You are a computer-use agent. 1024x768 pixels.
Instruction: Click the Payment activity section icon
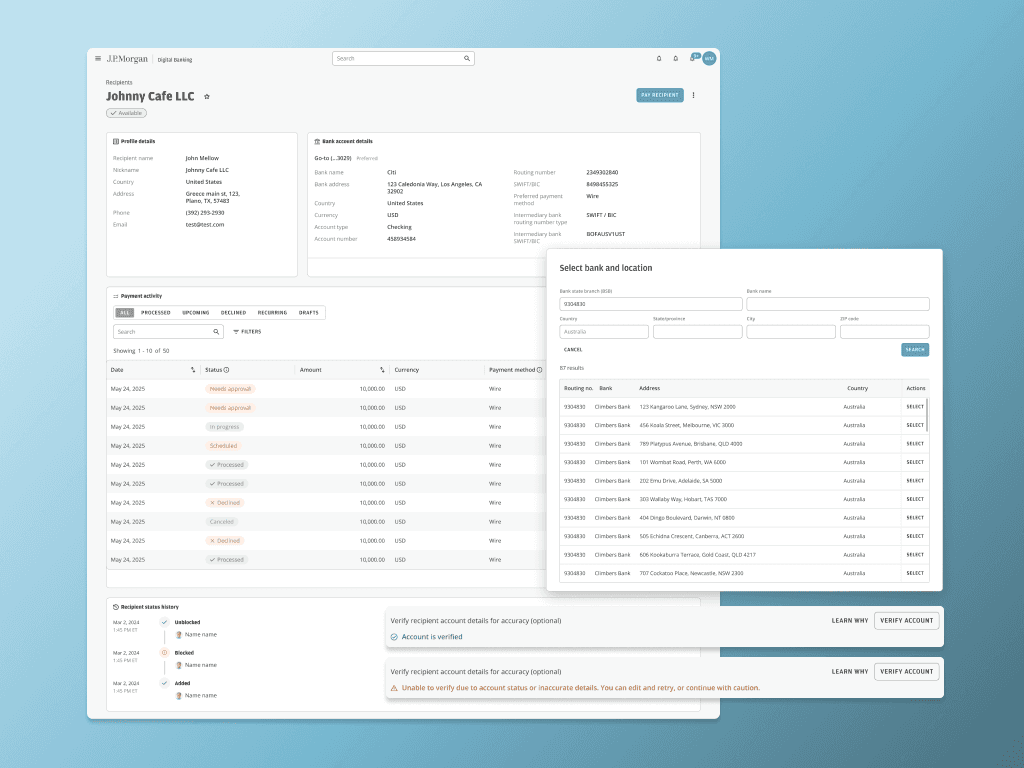point(116,296)
